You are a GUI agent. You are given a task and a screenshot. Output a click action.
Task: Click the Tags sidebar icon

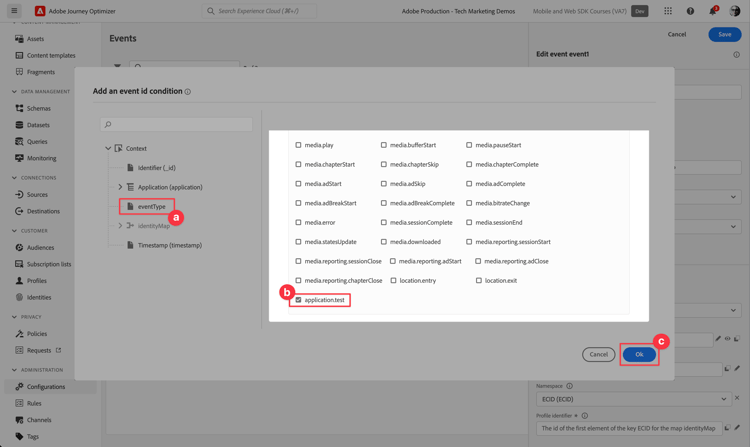[19, 436]
